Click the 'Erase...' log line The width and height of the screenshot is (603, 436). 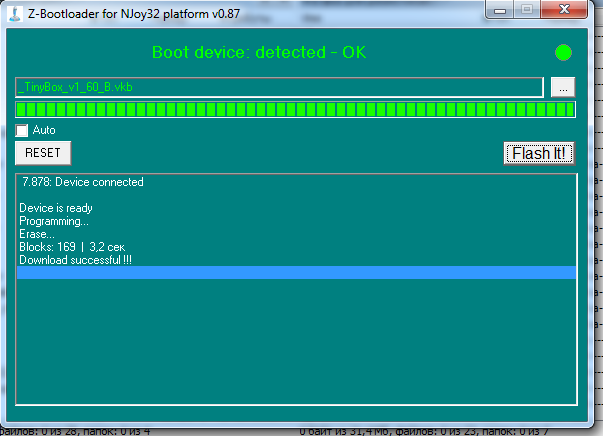coord(37,234)
